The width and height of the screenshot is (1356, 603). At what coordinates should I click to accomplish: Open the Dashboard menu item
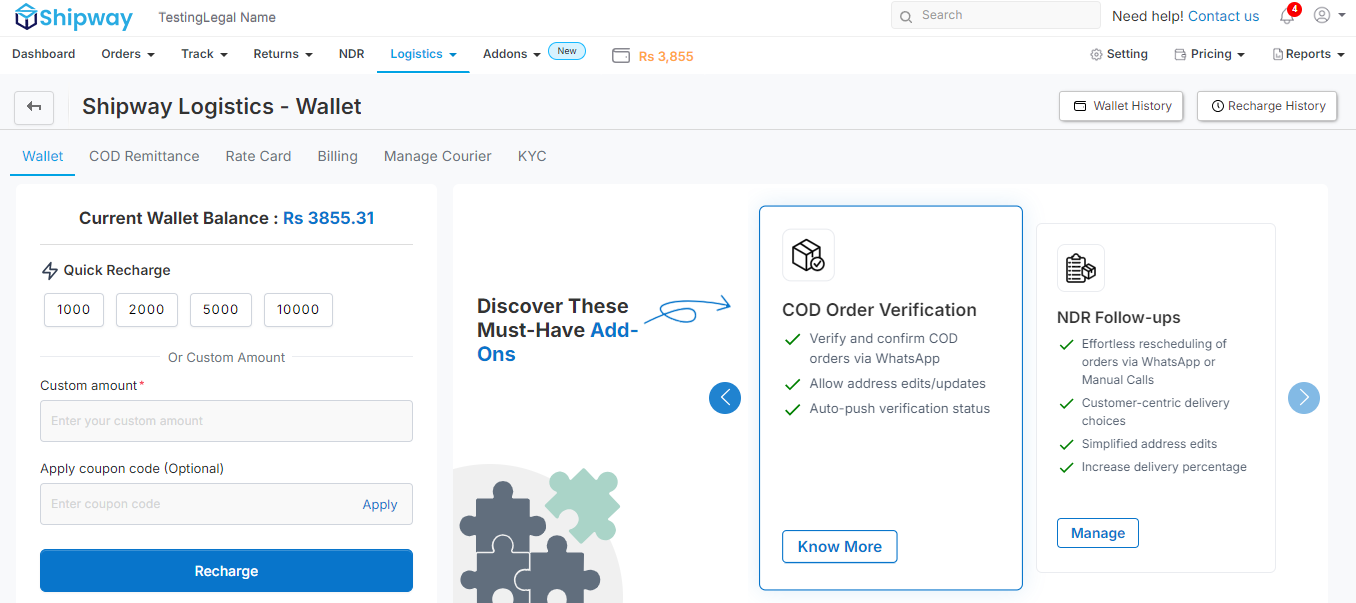coord(44,54)
